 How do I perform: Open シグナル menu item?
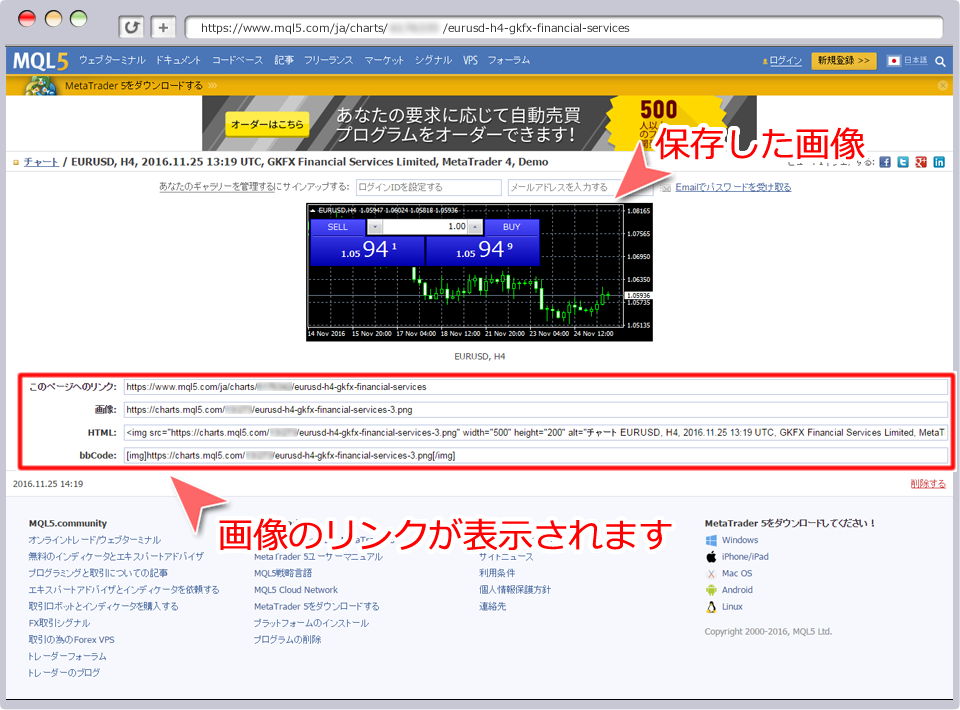coord(433,60)
